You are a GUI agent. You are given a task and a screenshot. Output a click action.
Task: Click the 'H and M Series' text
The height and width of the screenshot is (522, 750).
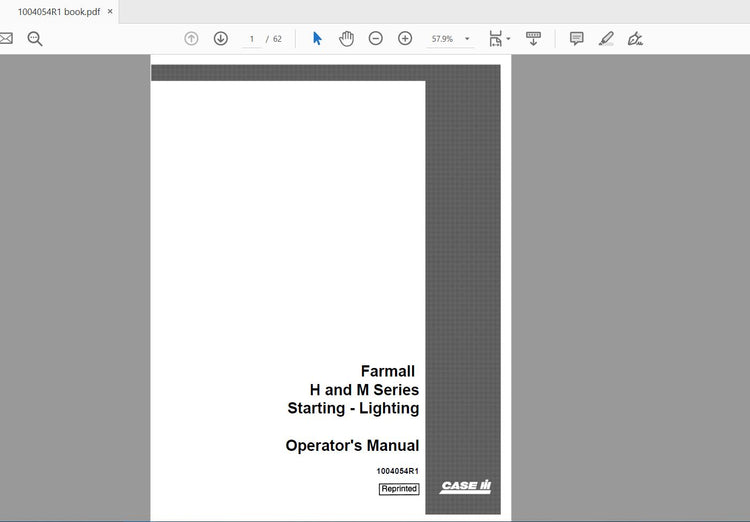coord(364,389)
